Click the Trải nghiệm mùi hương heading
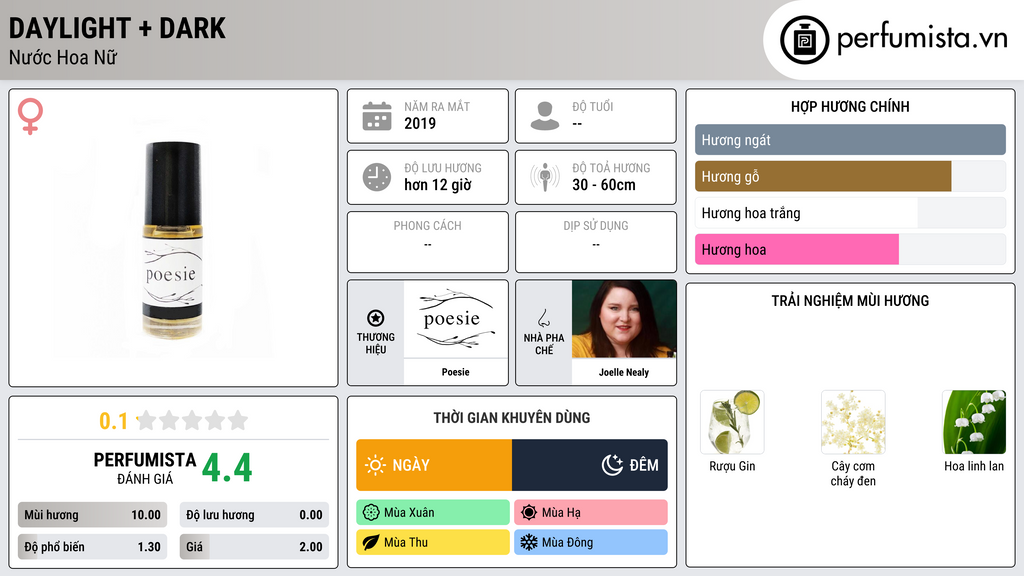This screenshot has height=576, width=1024. [x=850, y=301]
